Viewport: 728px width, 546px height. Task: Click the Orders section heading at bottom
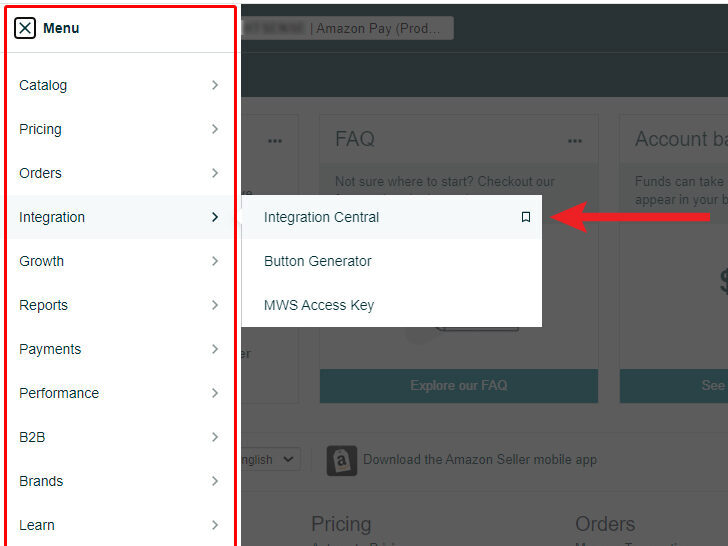tap(605, 524)
